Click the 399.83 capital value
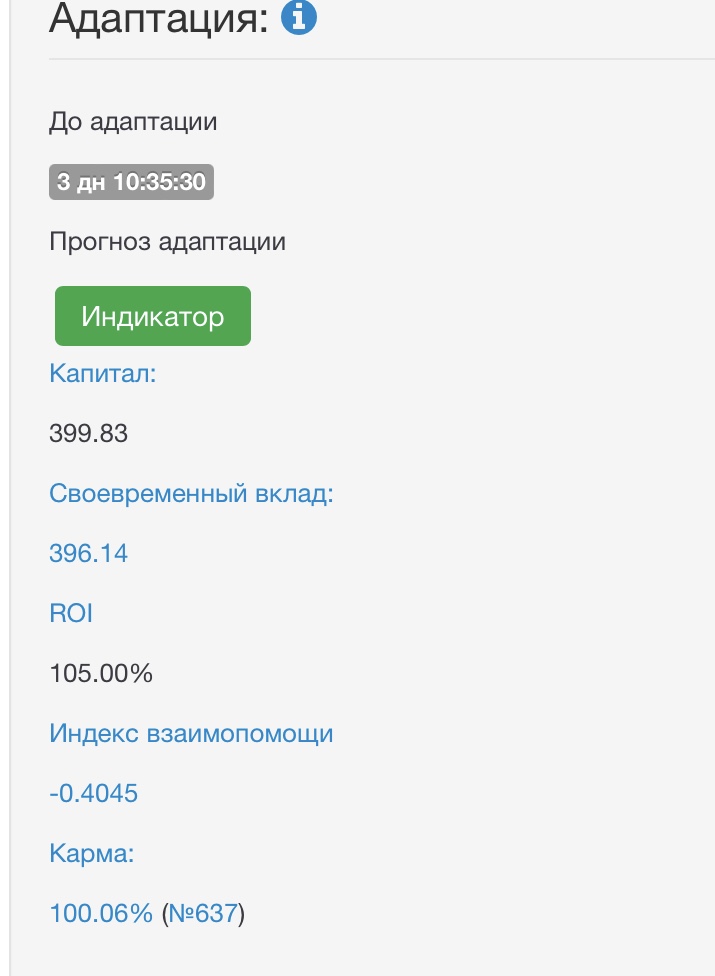The height and width of the screenshot is (976, 715). [88, 433]
